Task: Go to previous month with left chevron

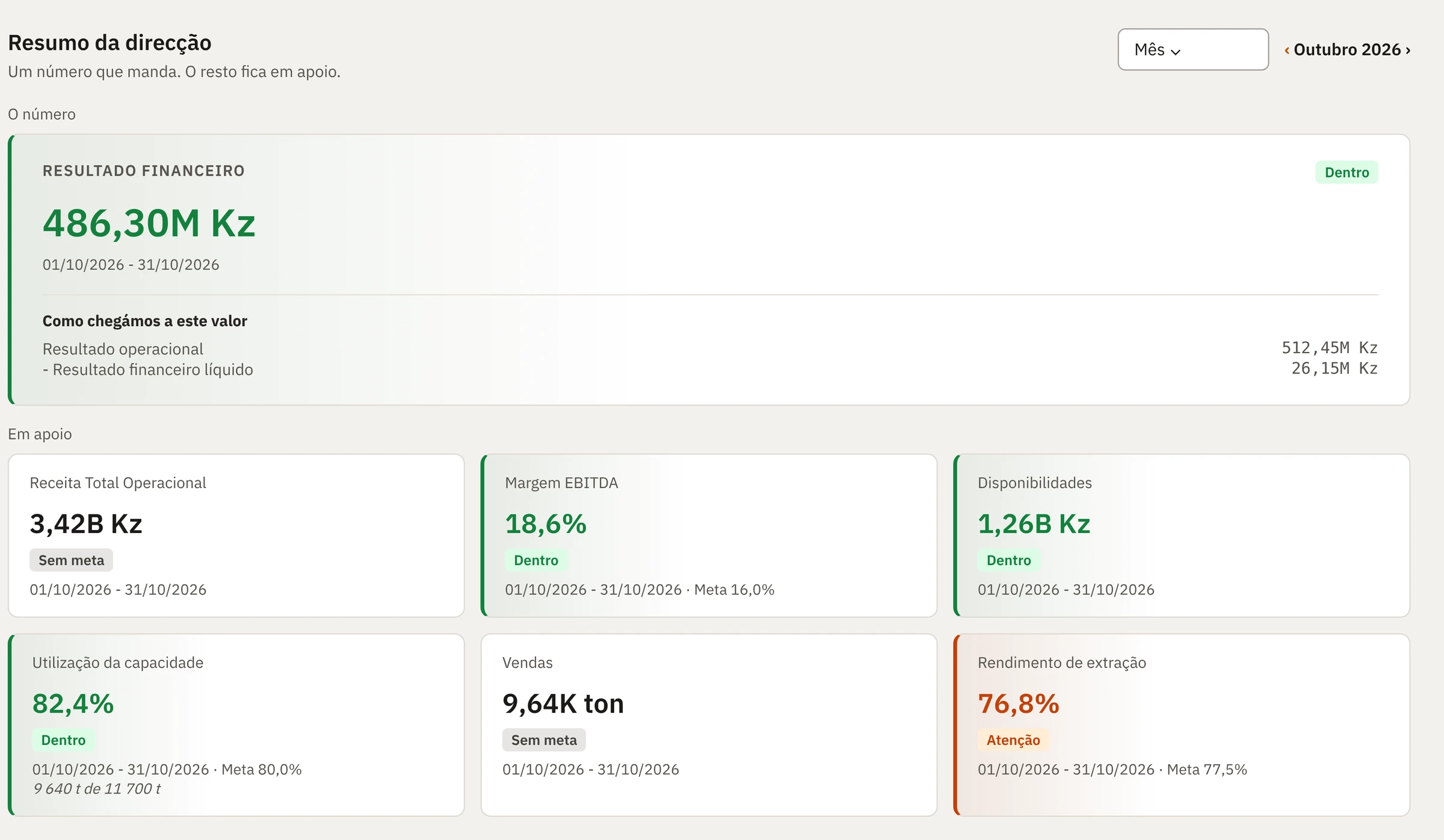Action: 1287,50
